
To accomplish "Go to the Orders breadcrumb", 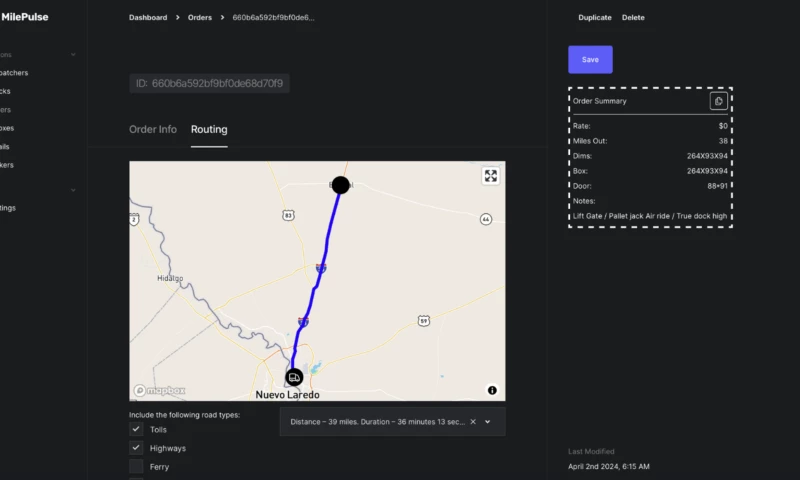I will [199, 17].
